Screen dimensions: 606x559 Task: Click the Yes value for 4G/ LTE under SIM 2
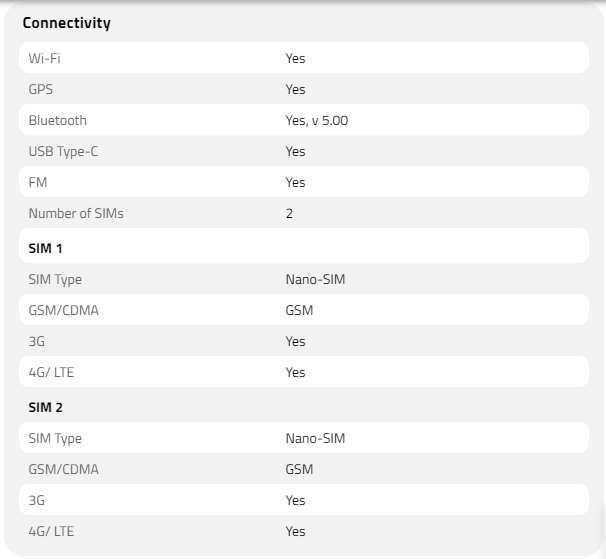pyautogui.click(x=295, y=531)
